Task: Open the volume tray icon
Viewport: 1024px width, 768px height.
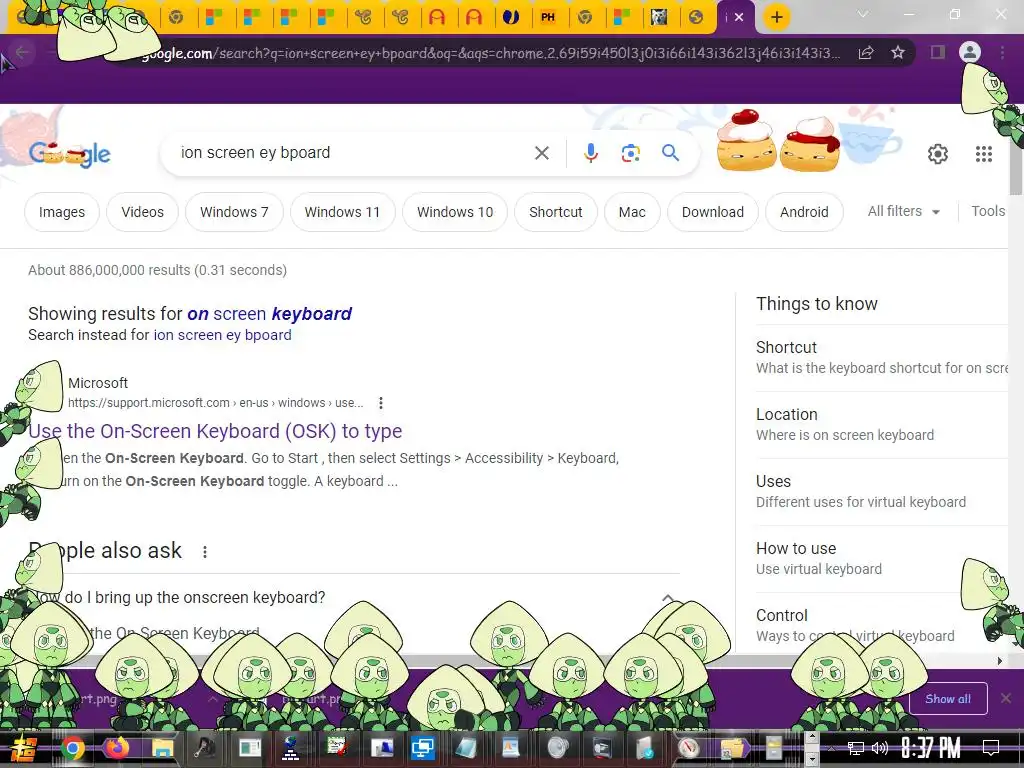Action: [880, 748]
